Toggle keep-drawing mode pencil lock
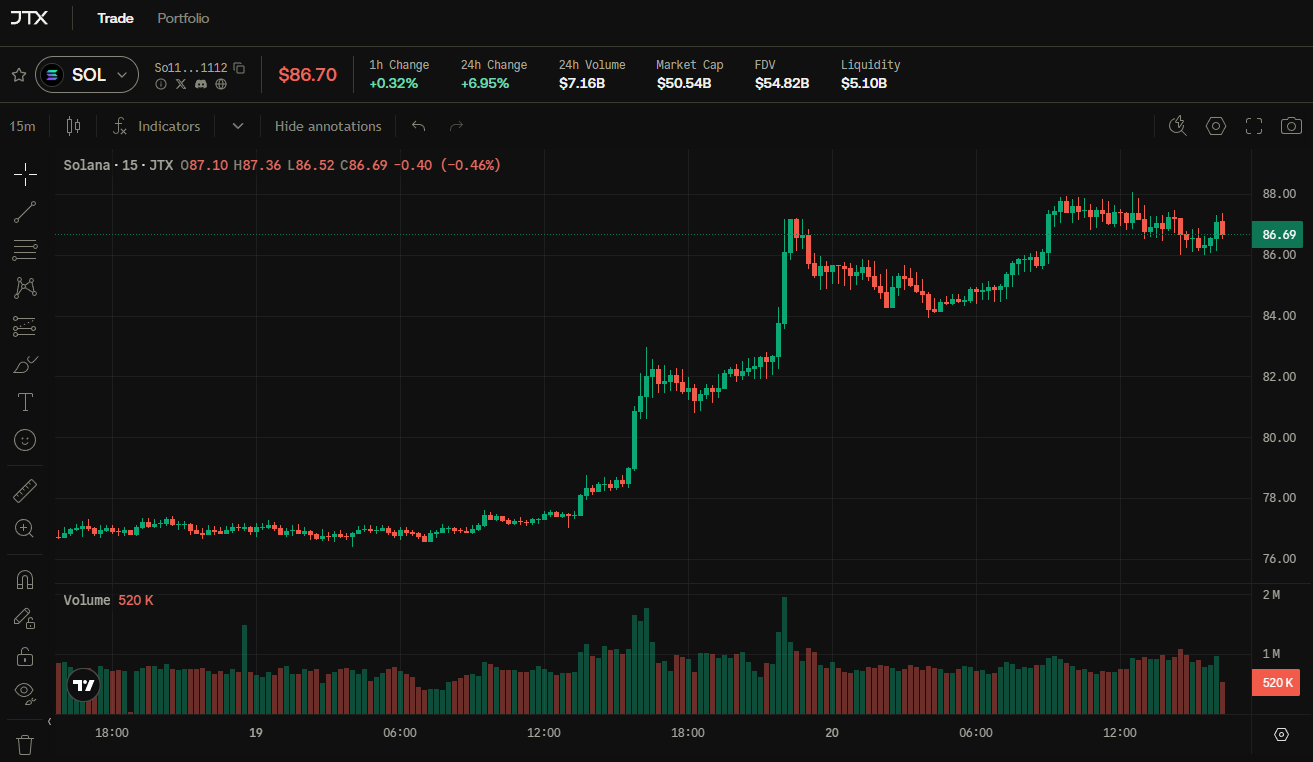1313x762 pixels. [x=26, y=618]
